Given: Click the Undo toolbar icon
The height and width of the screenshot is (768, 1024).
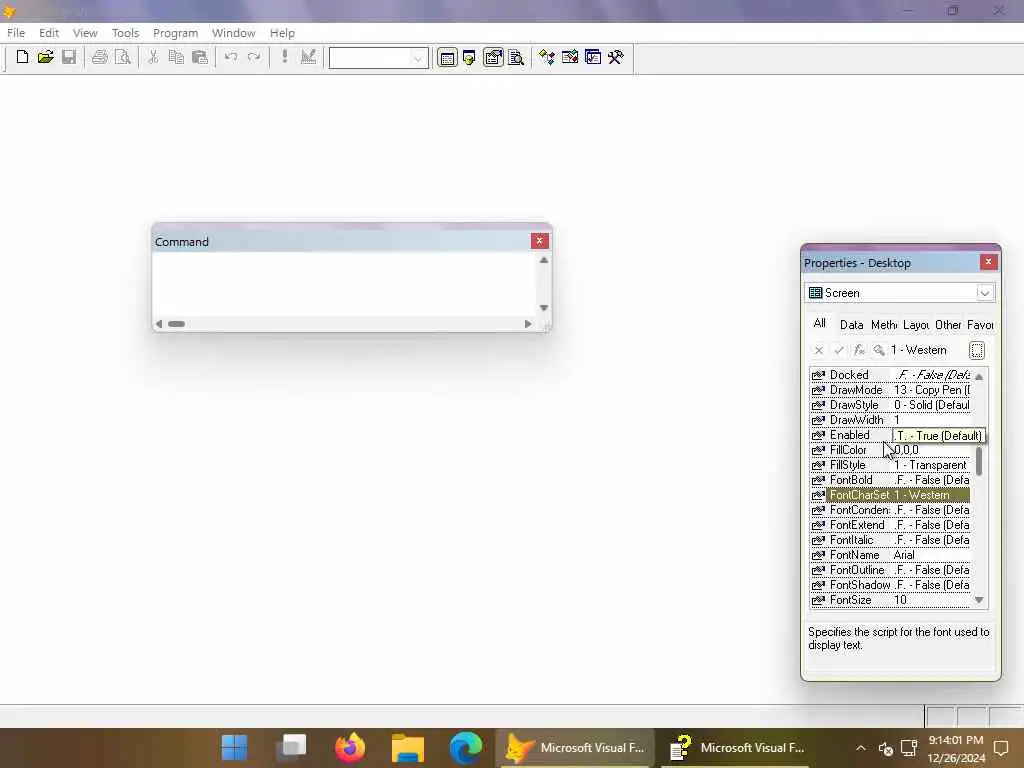Looking at the screenshot, I should click(231, 57).
